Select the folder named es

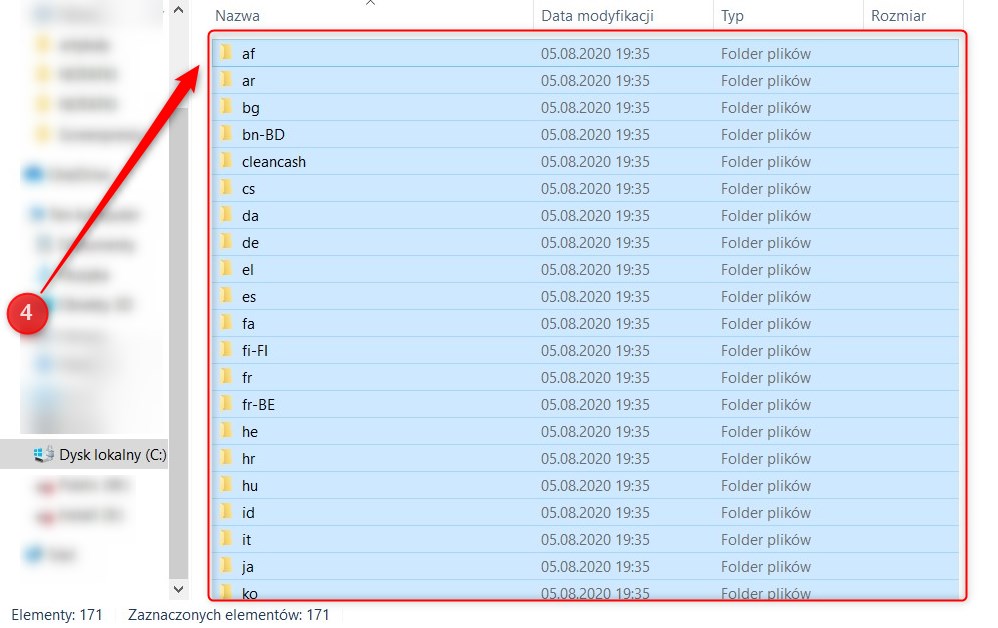249,296
